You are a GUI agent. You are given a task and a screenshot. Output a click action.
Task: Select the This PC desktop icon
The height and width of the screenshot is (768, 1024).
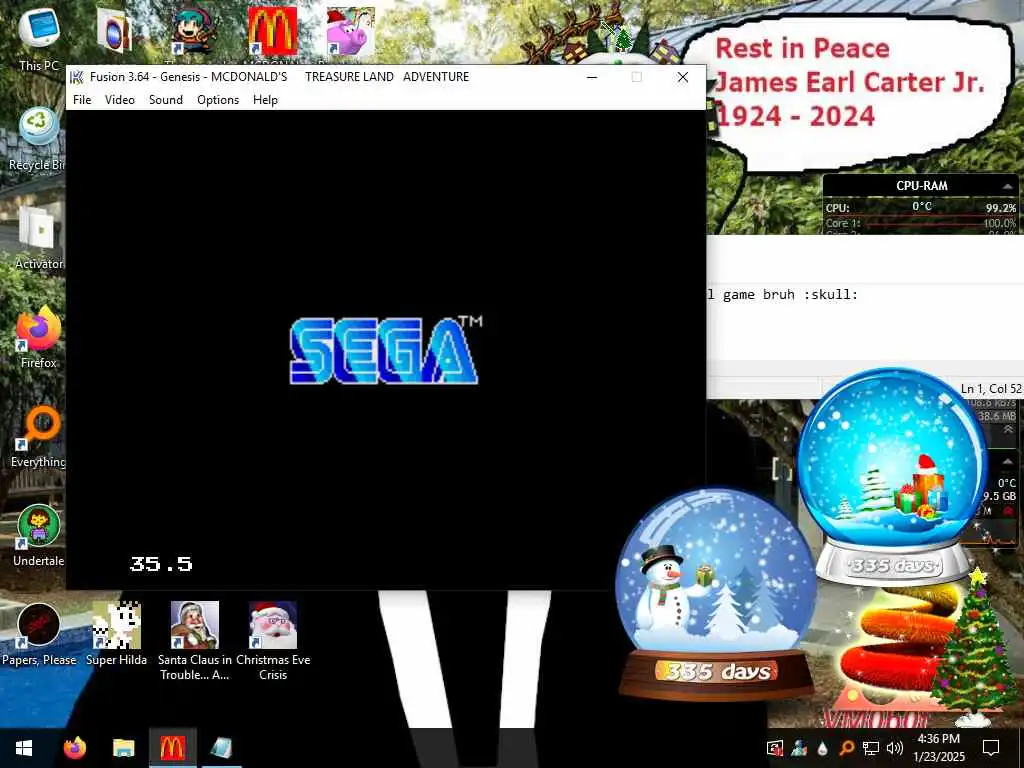(39, 39)
